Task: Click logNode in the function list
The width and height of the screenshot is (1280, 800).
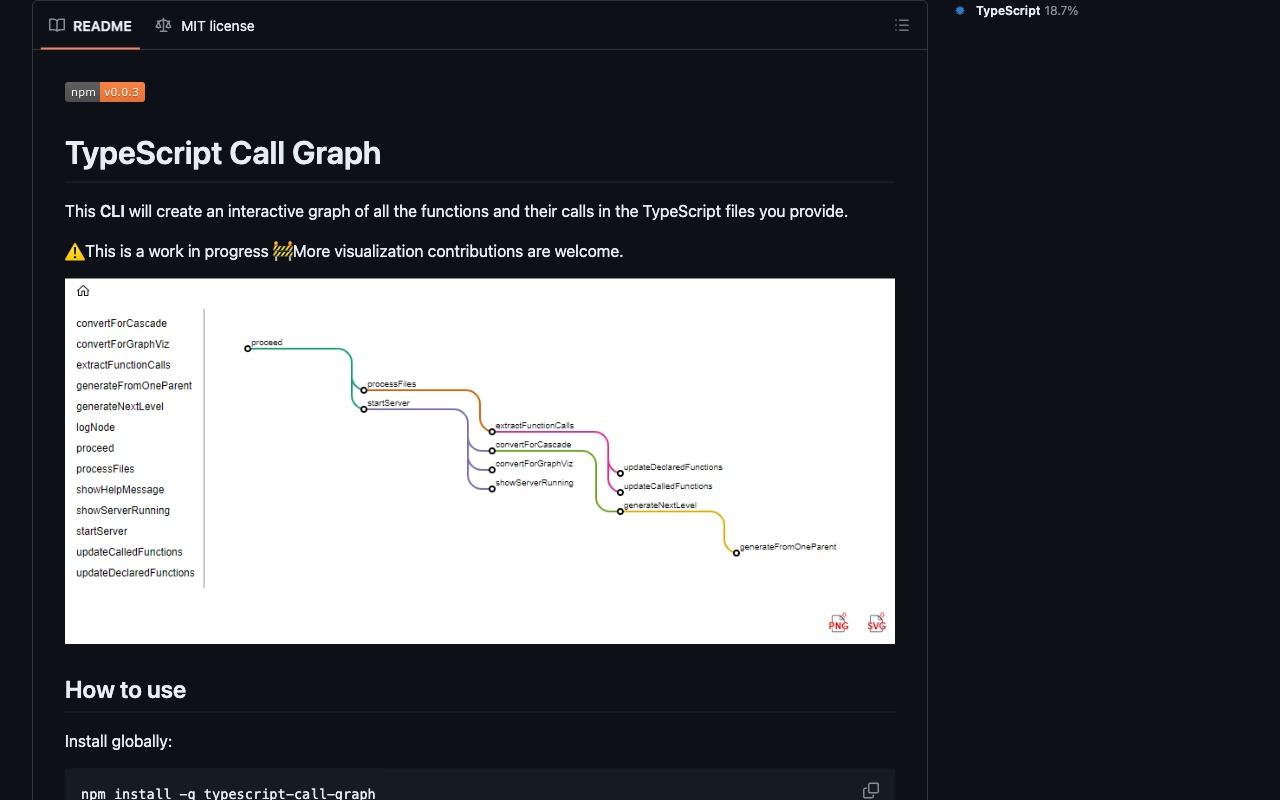Action: point(95,428)
